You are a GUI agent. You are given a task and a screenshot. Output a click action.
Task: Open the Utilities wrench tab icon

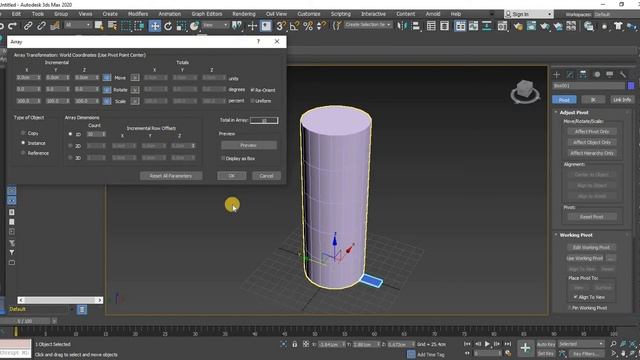click(x=622, y=75)
